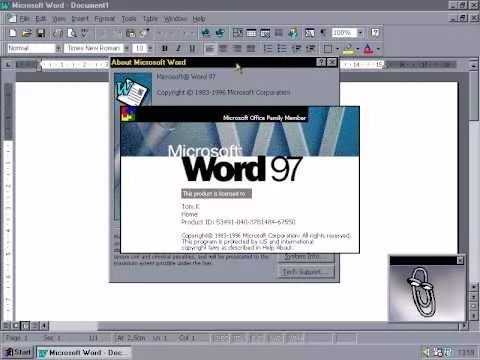
Task: Open the File menu
Action: 25,19
